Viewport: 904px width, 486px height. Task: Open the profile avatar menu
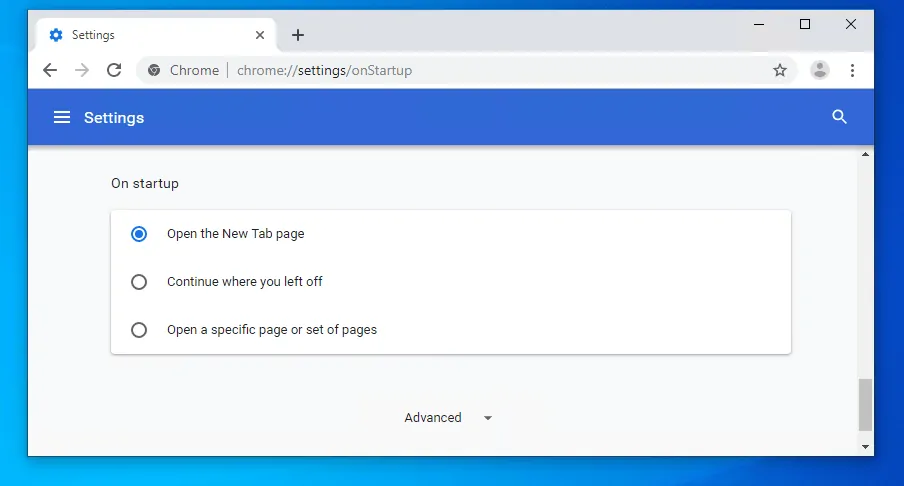(x=819, y=70)
